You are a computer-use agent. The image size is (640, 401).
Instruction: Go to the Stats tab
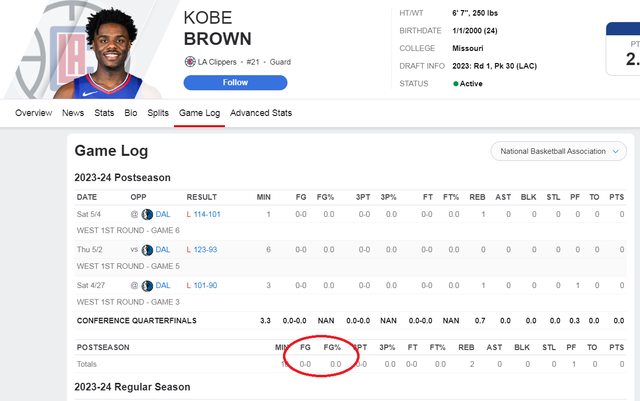[104, 113]
